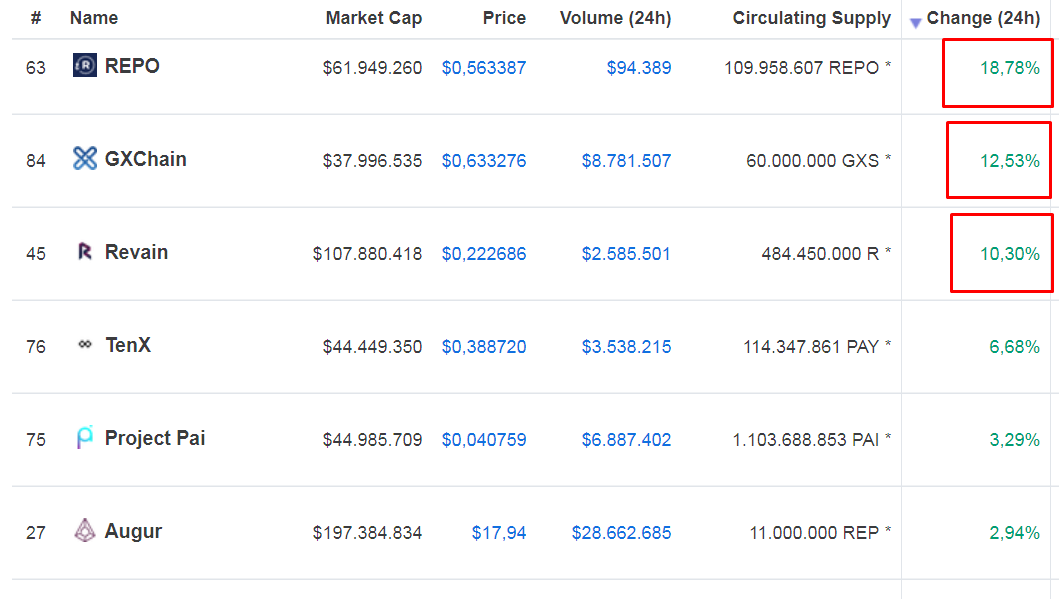Sort by Circulating Supply column header
The height and width of the screenshot is (599, 1059).
(812, 18)
